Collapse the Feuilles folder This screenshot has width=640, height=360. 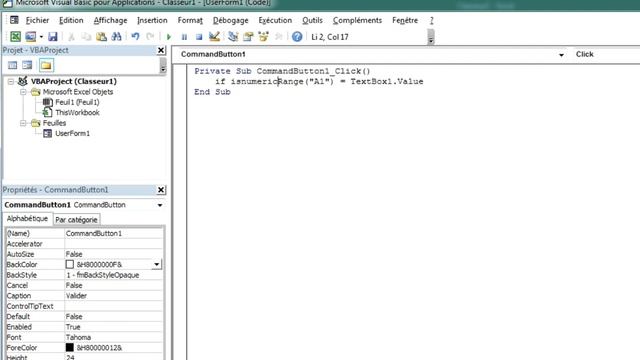23,123
